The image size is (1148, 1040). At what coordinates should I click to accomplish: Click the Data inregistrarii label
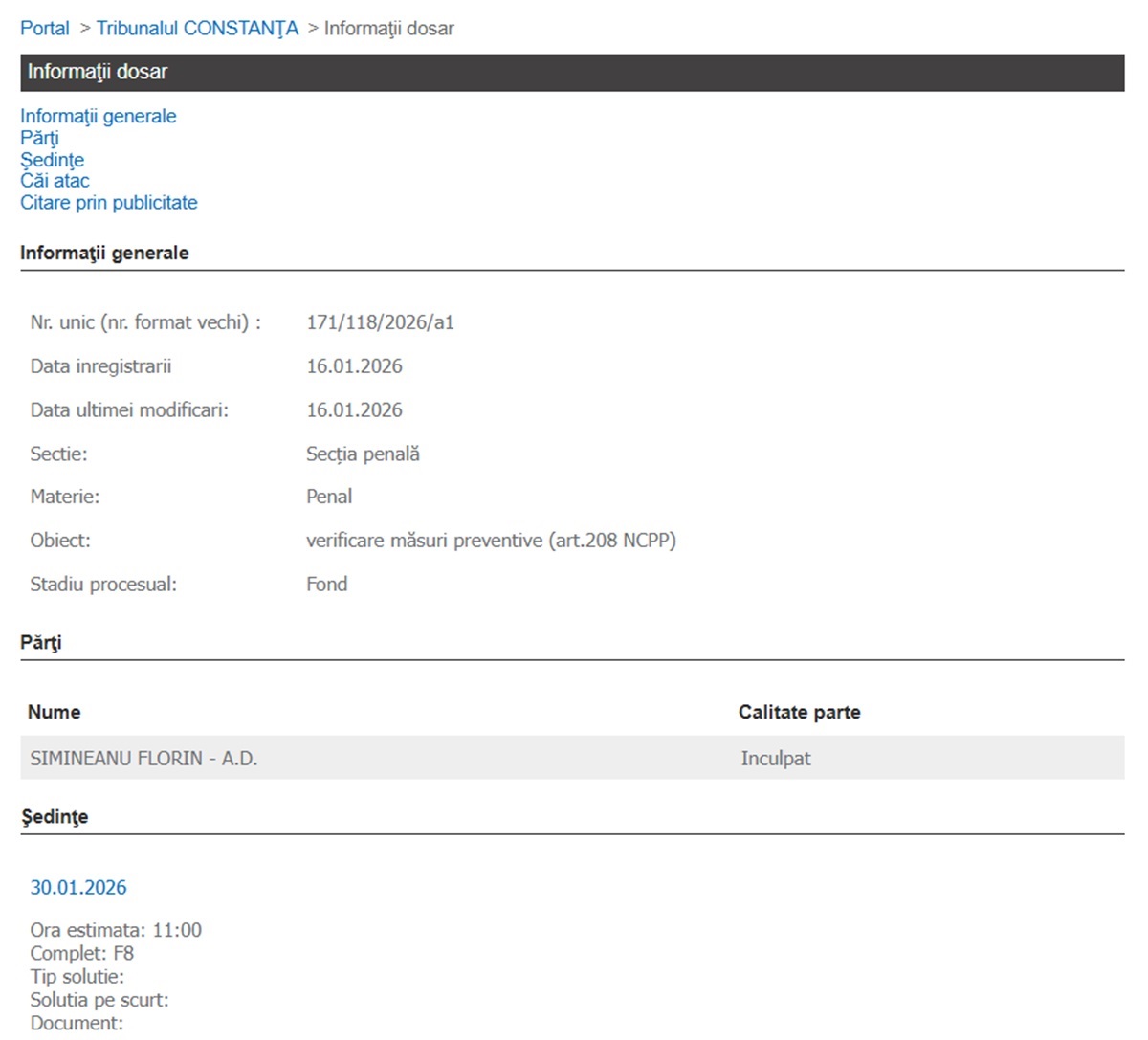click(x=100, y=366)
